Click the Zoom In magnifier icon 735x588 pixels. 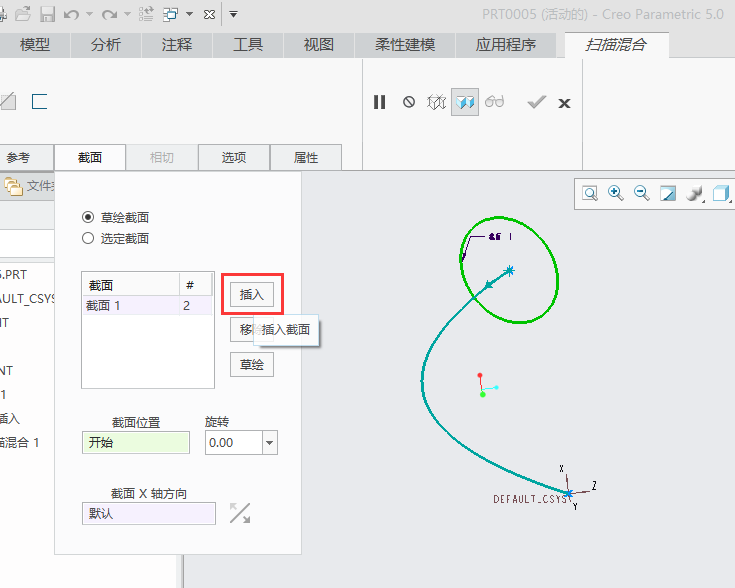click(x=615, y=193)
